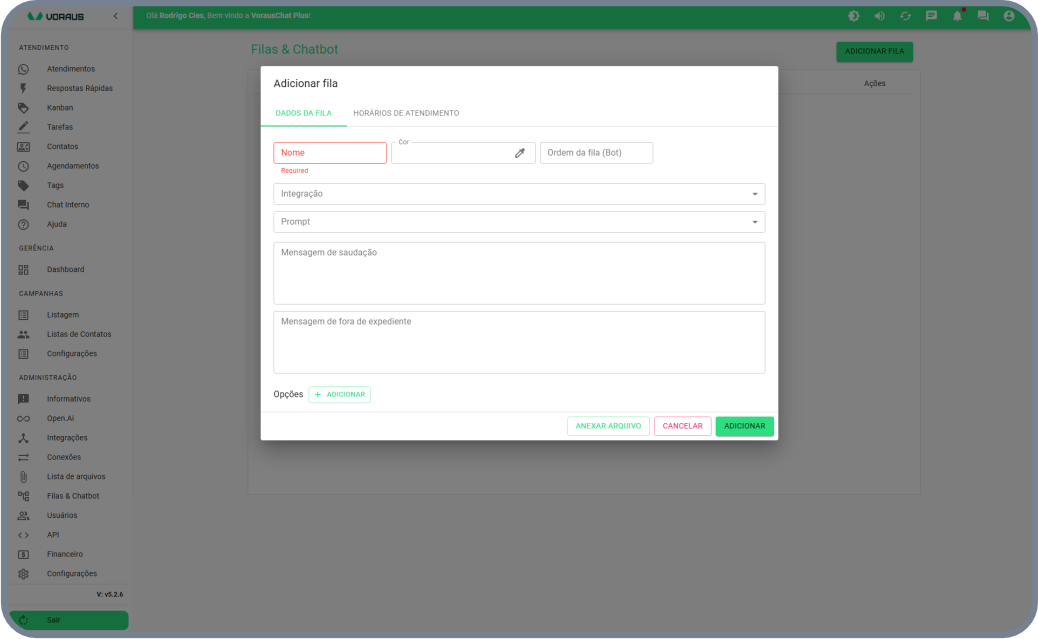Open notifications bell in the top bar
Image resolution: width=1038 pixels, height=639 pixels.
tap(957, 16)
